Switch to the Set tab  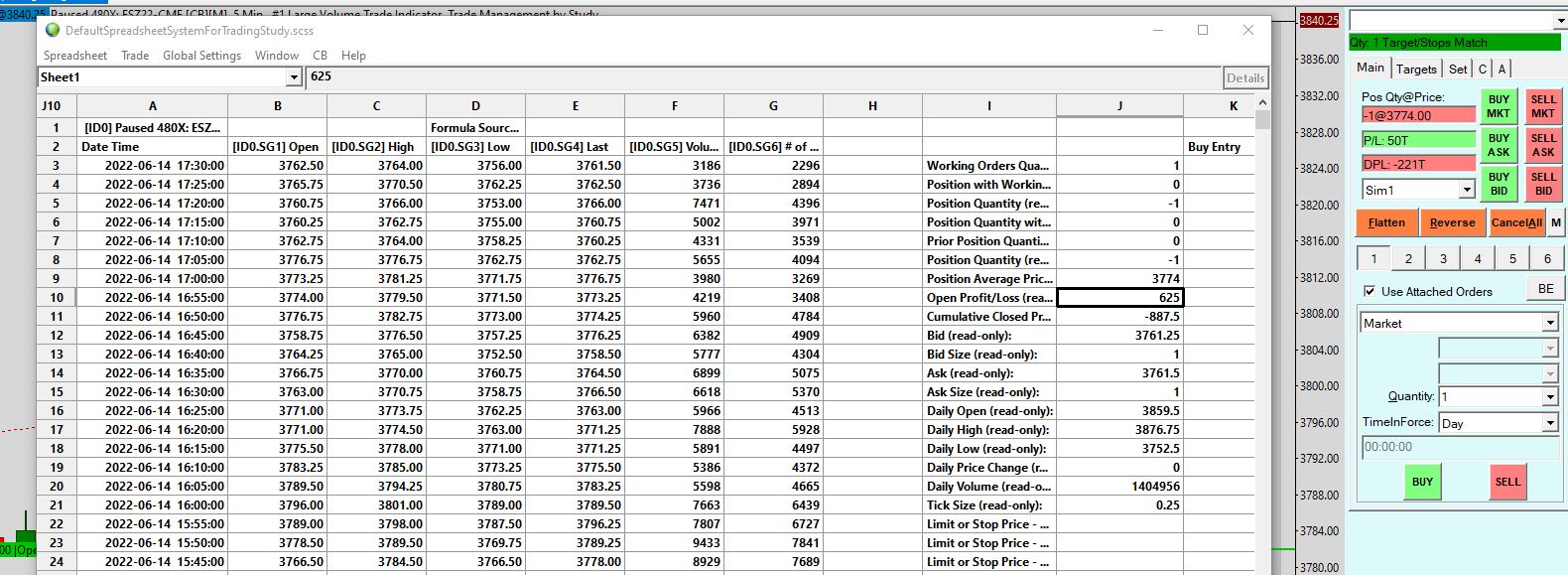pyautogui.click(x=1457, y=69)
